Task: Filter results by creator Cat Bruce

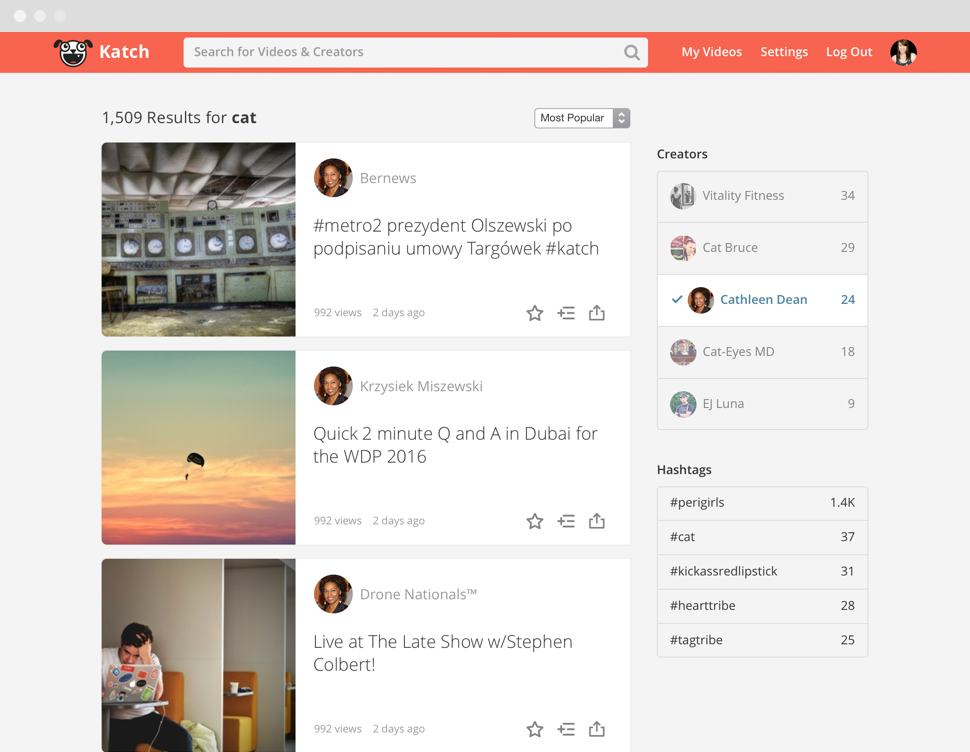Action: (762, 248)
